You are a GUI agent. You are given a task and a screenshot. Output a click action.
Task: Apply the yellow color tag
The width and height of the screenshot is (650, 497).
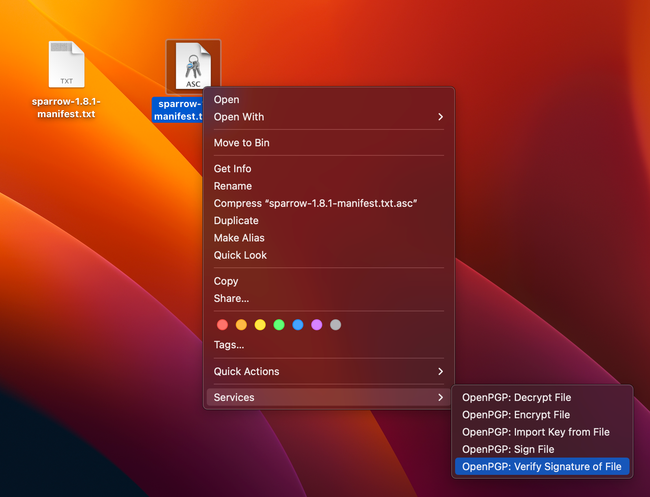click(260, 325)
